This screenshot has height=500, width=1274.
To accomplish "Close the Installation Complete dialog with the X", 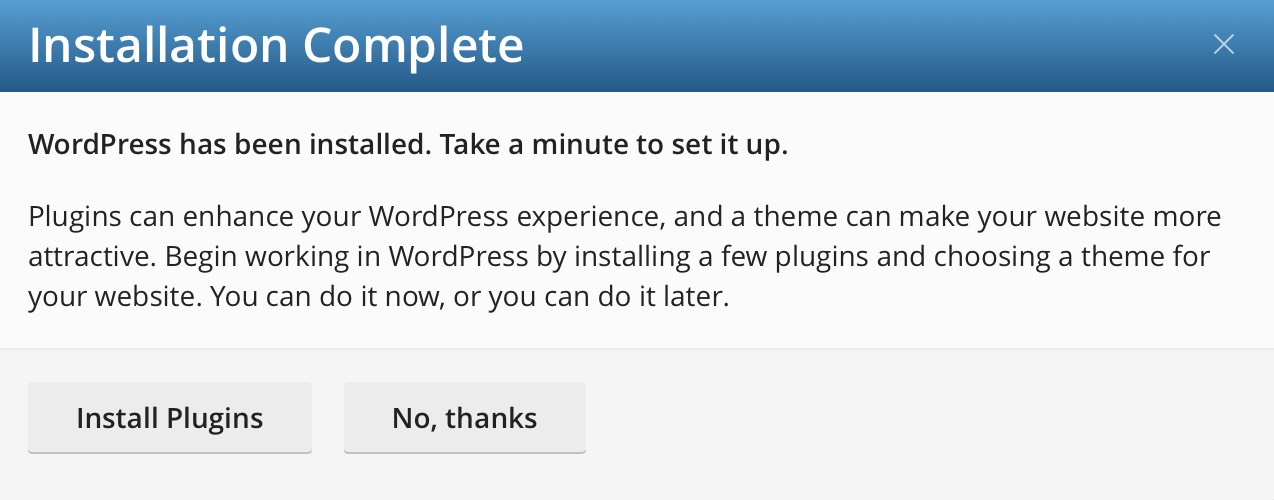I will tap(1224, 45).
